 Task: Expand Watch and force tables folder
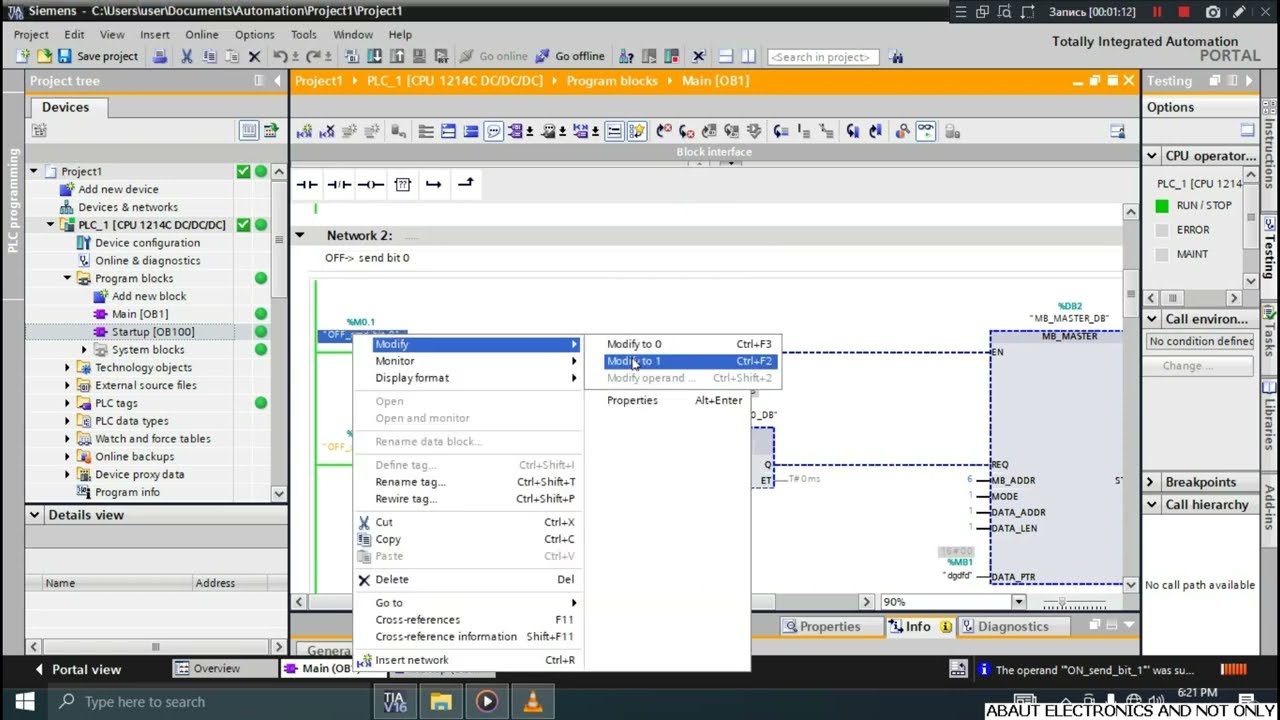[68, 439]
